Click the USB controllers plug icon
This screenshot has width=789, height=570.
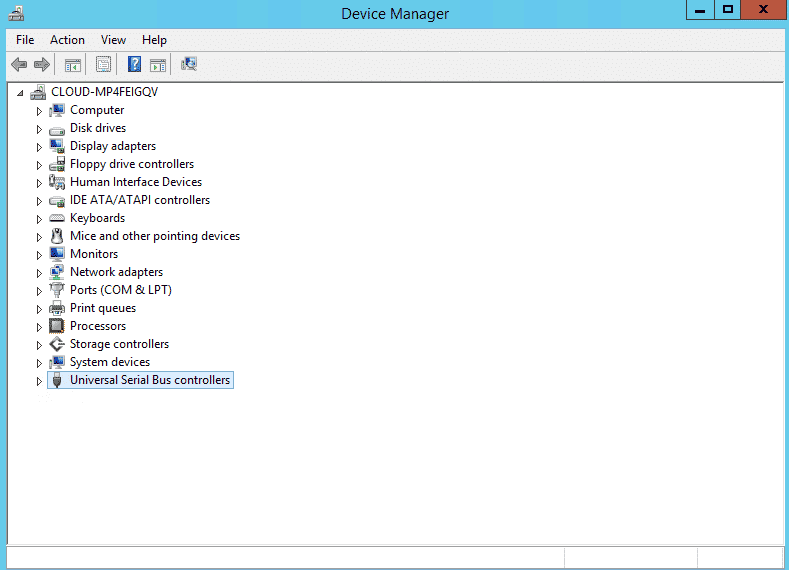[x=57, y=380]
